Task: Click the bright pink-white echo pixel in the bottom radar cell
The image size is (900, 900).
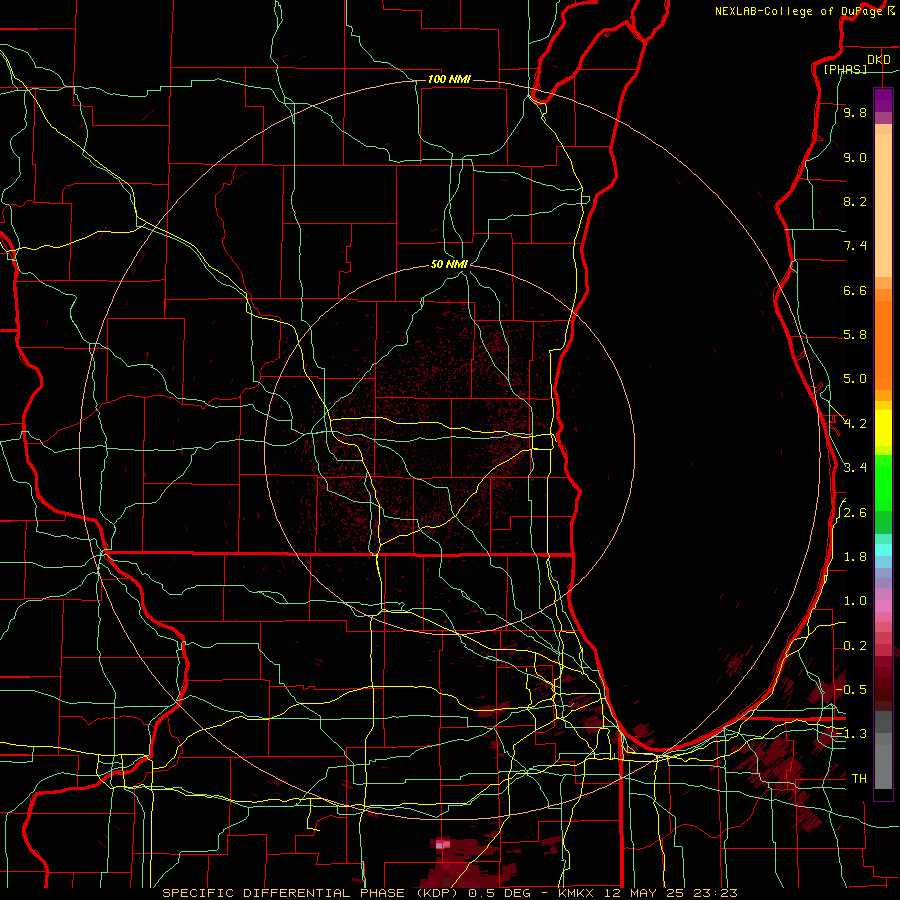Action: (x=442, y=844)
